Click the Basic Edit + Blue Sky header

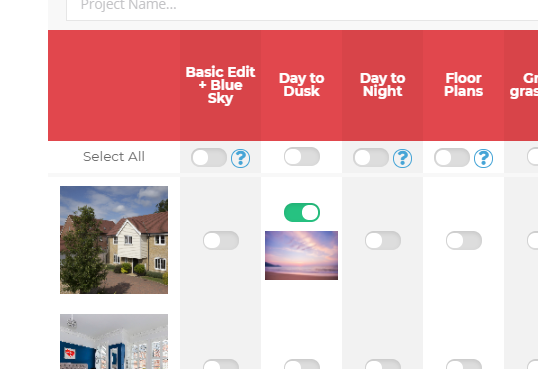(x=220, y=85)
